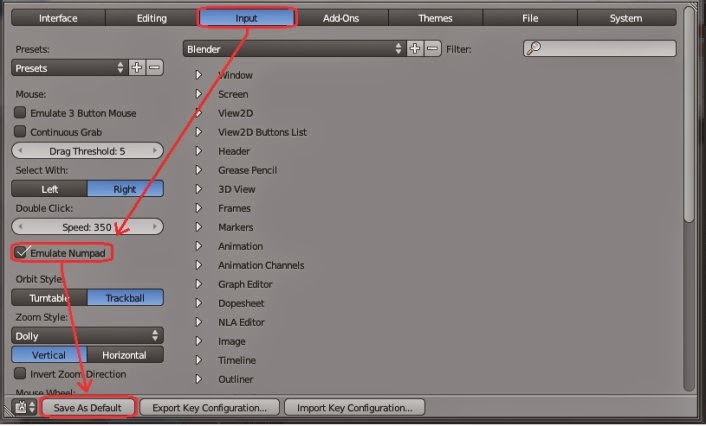This screenshot has width=706, height=426.
Task: Click the magnifier icon in Filter field
Action: point(534,48)
